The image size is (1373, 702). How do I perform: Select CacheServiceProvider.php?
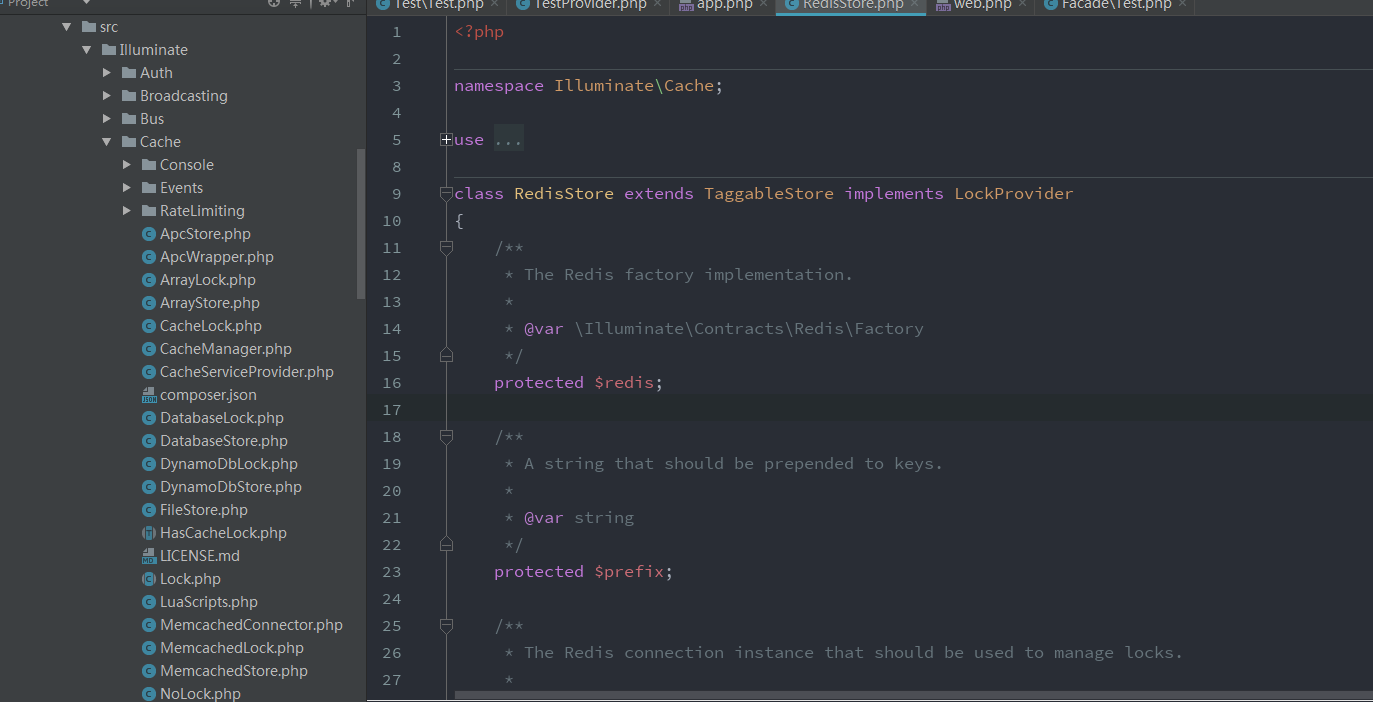coord(247,372)
